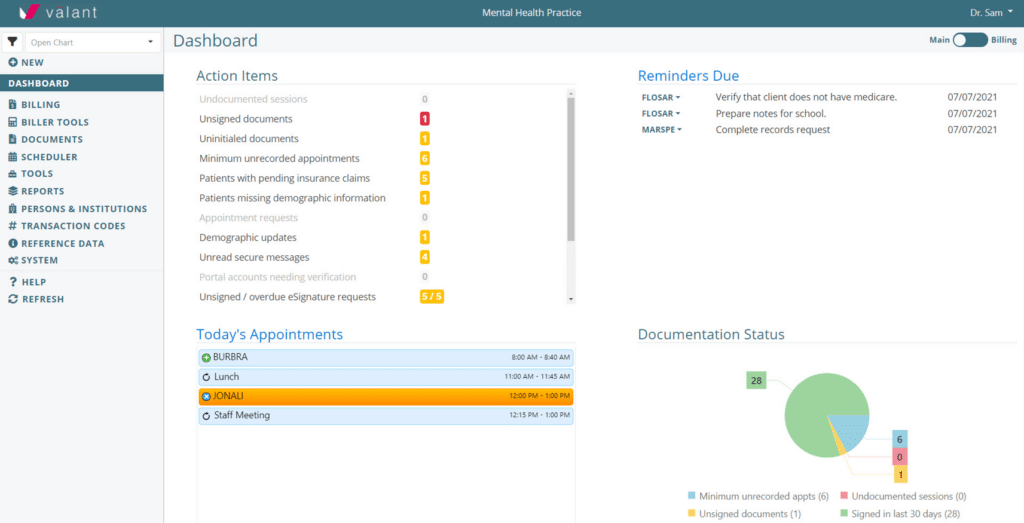Select the BURBRA appointment row
1024x523 pixels.
tap(386, 358)
